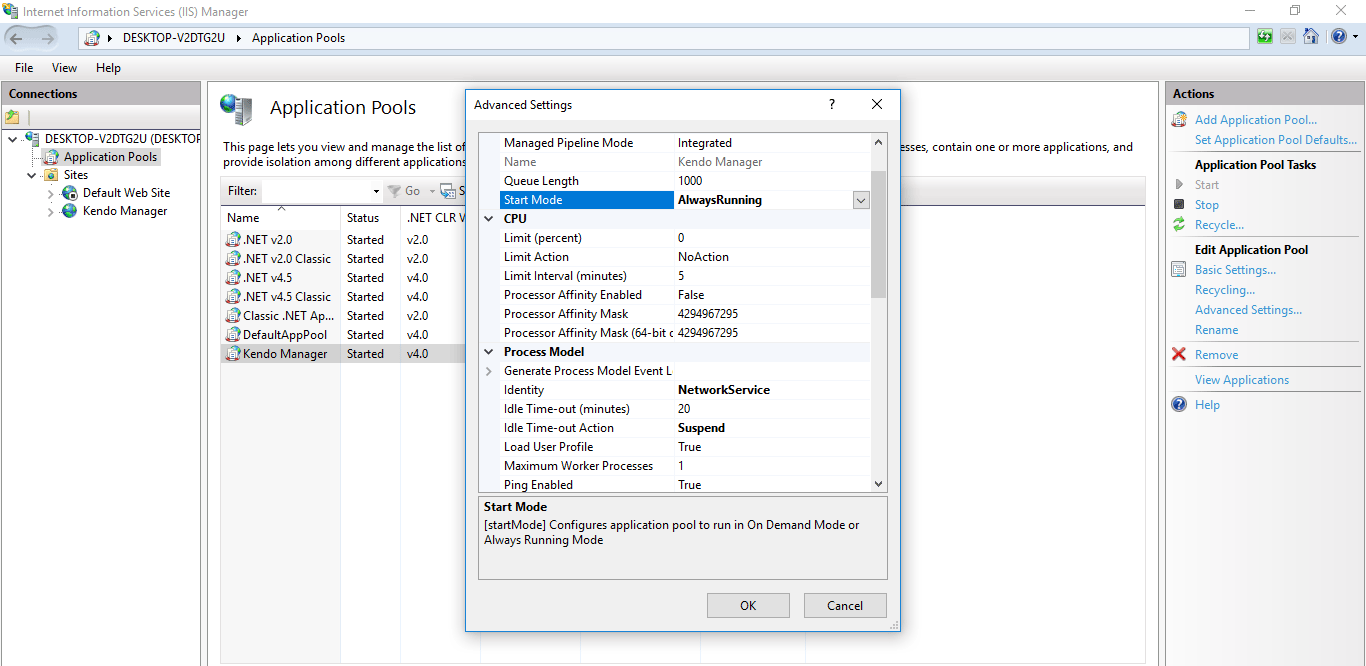Image resolution: width=1366 pixels, height=666 pixels.
Task: Open the Home page via toolbar house icon
Action: [x=1311, y=36]
